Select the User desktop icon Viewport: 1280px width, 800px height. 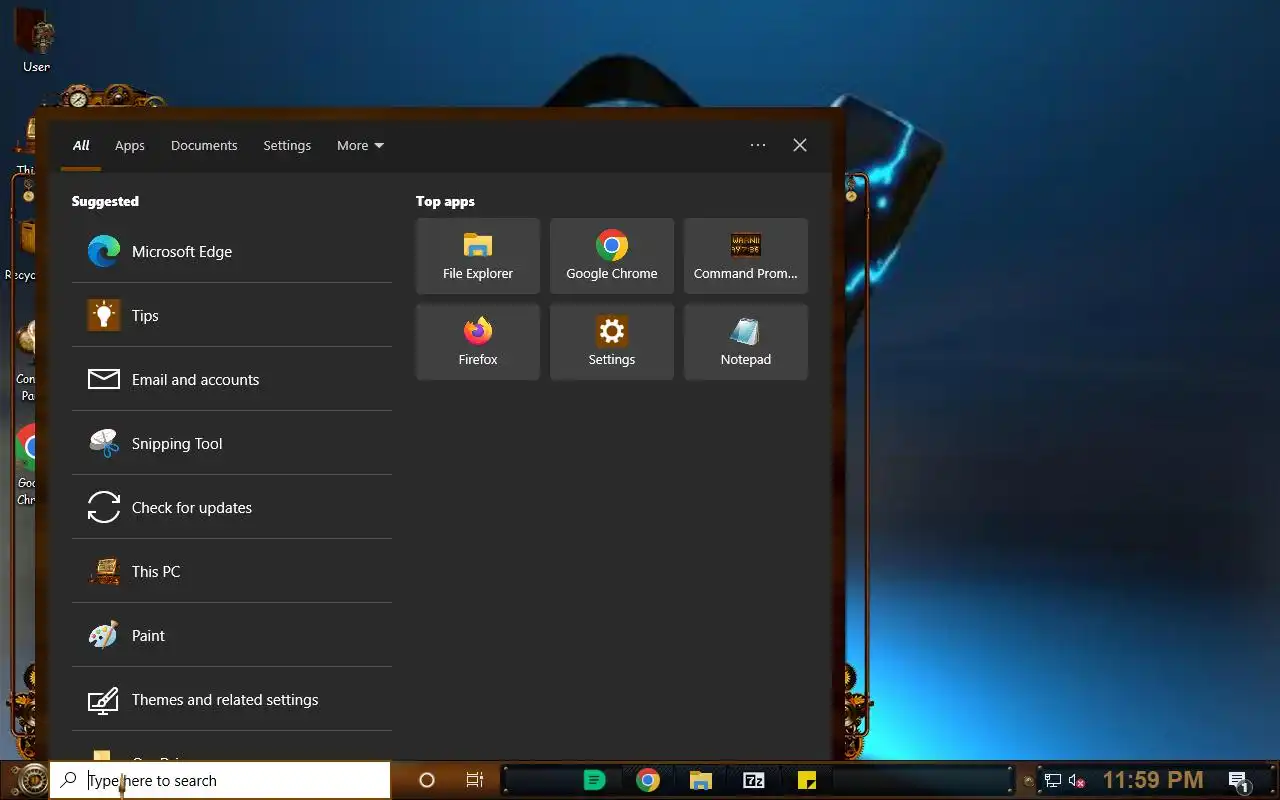pyautogui.click(x=36, y=40)
